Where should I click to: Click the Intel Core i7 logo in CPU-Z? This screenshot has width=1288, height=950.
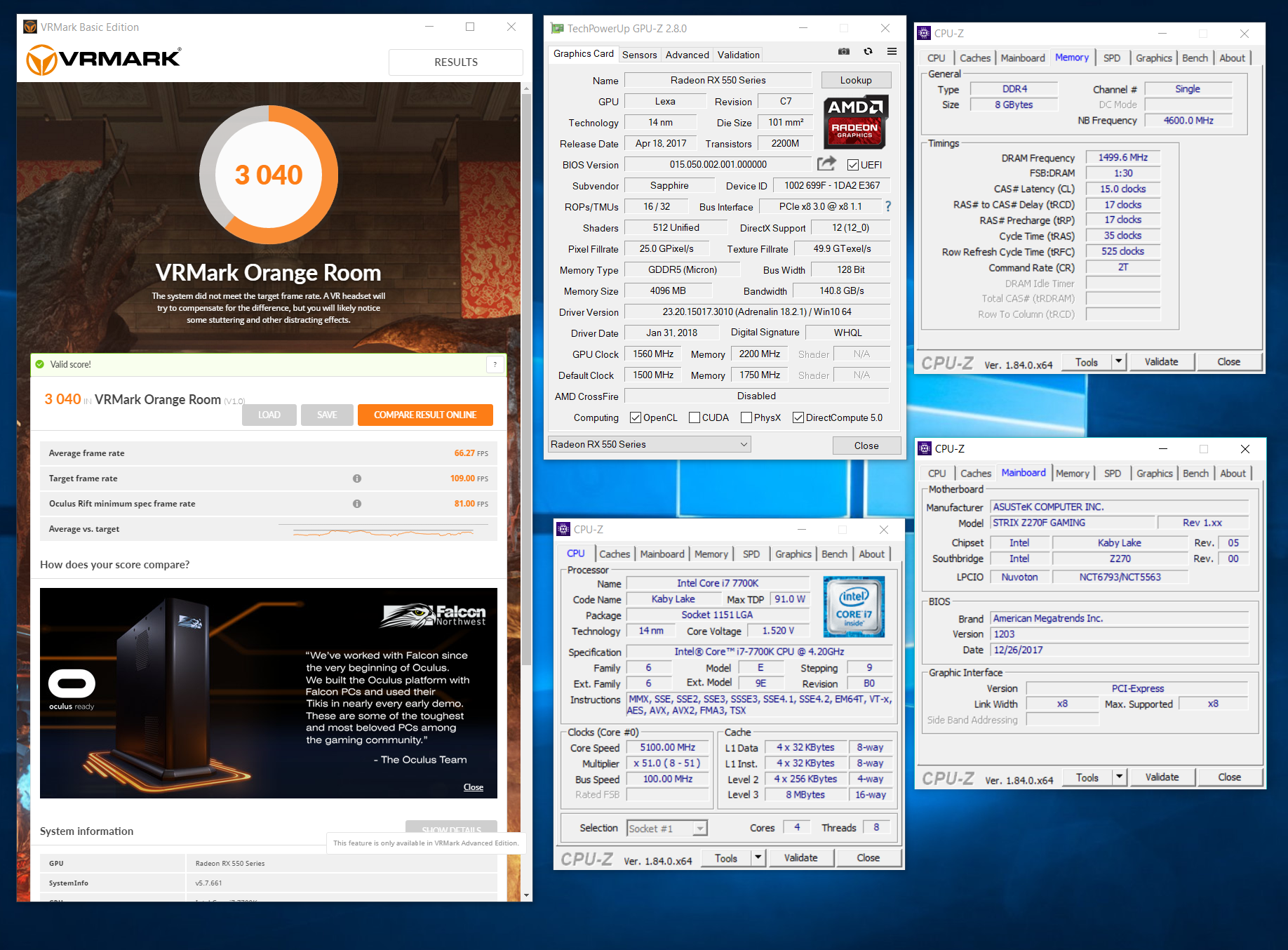pos(853,606)
